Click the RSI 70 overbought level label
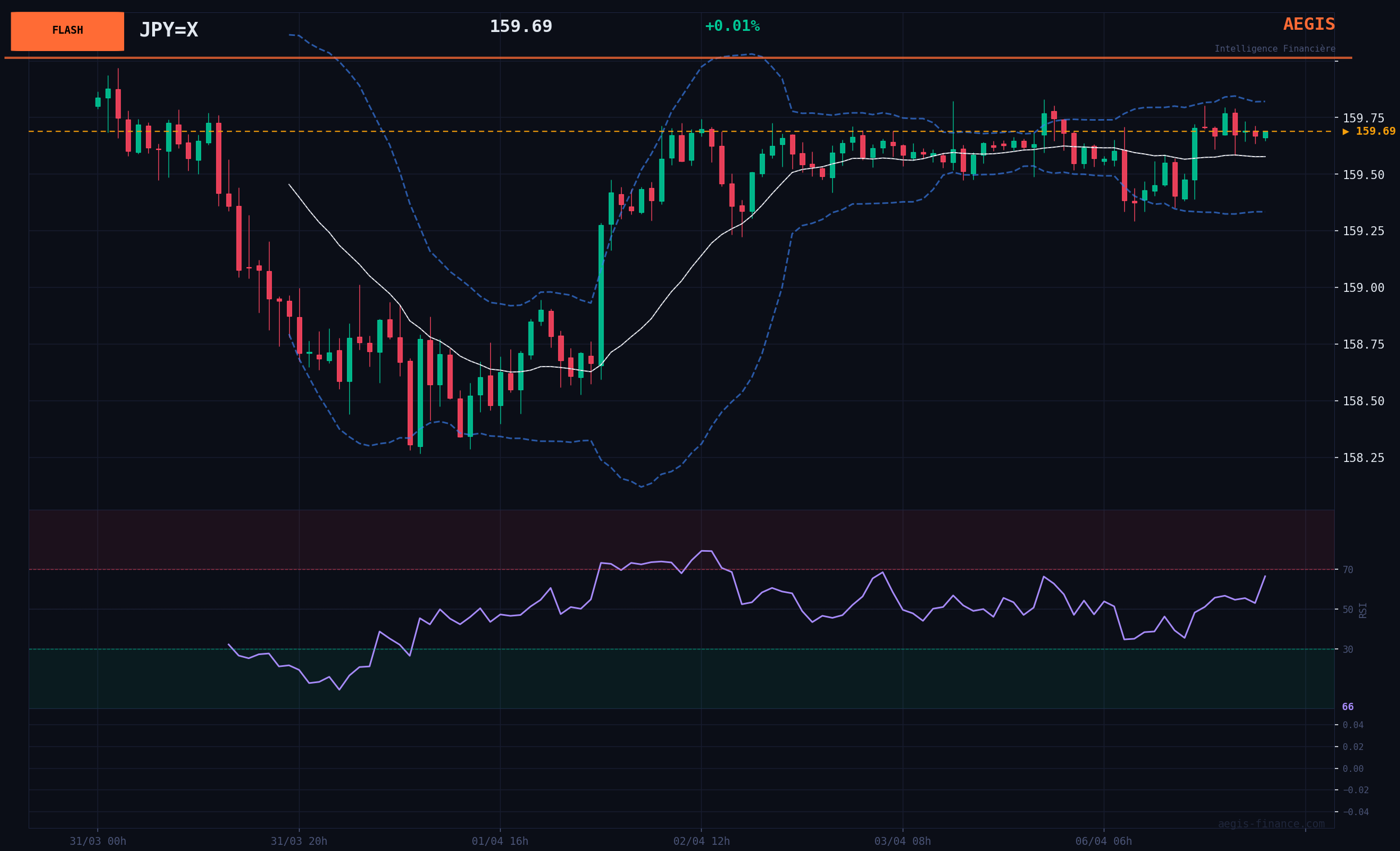This screenshot has height=851, width=1400. click(x=1348, y=570)
